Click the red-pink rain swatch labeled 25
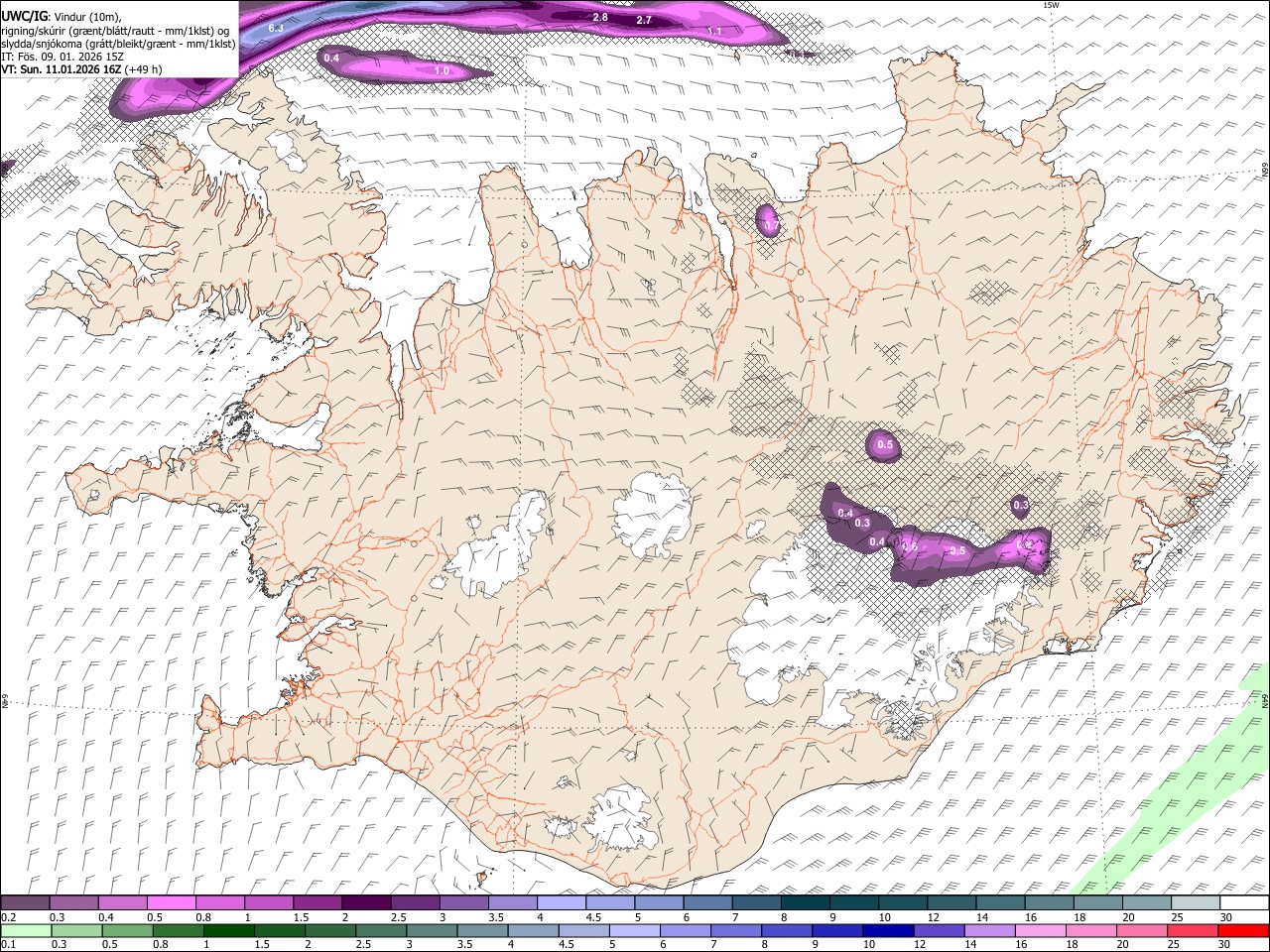The height and width of the screenshot is (952, 1270). click(1193, 930)
